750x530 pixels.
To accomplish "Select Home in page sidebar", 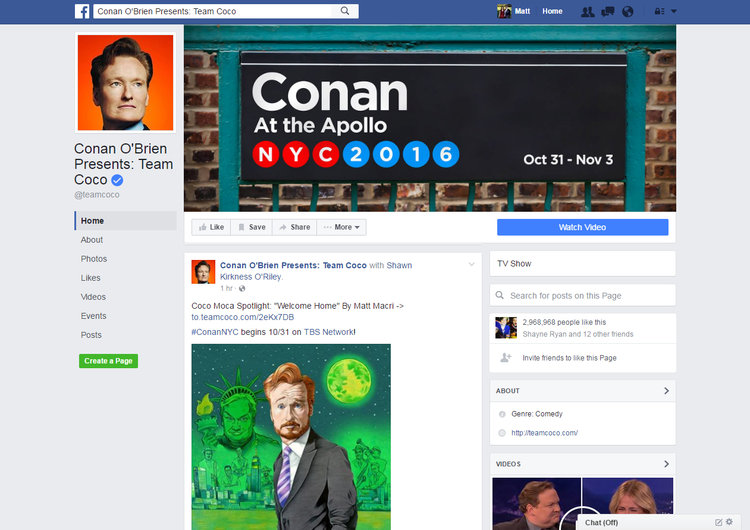I will [125, 221].
